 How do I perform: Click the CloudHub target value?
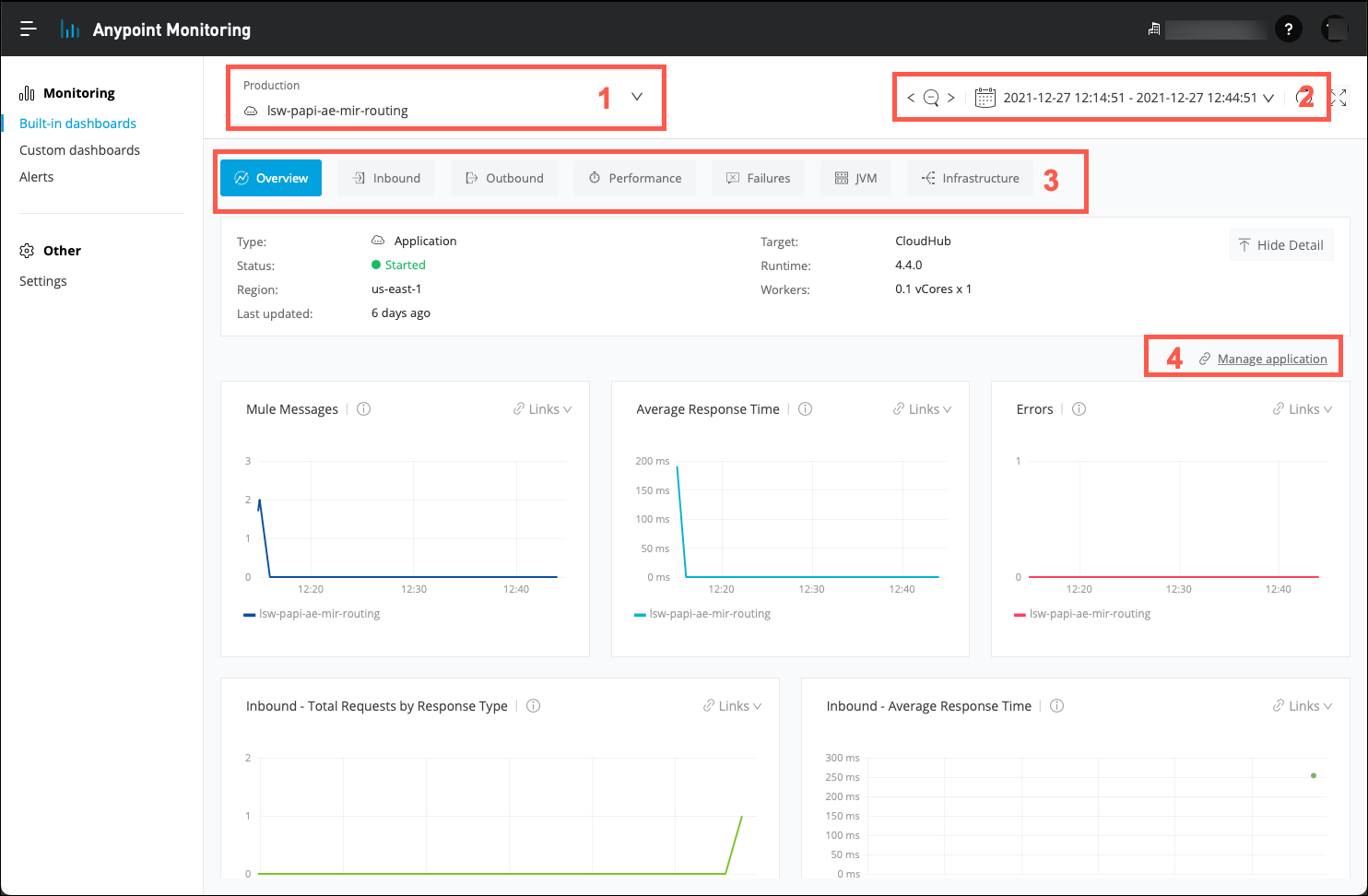coord(923,241)
